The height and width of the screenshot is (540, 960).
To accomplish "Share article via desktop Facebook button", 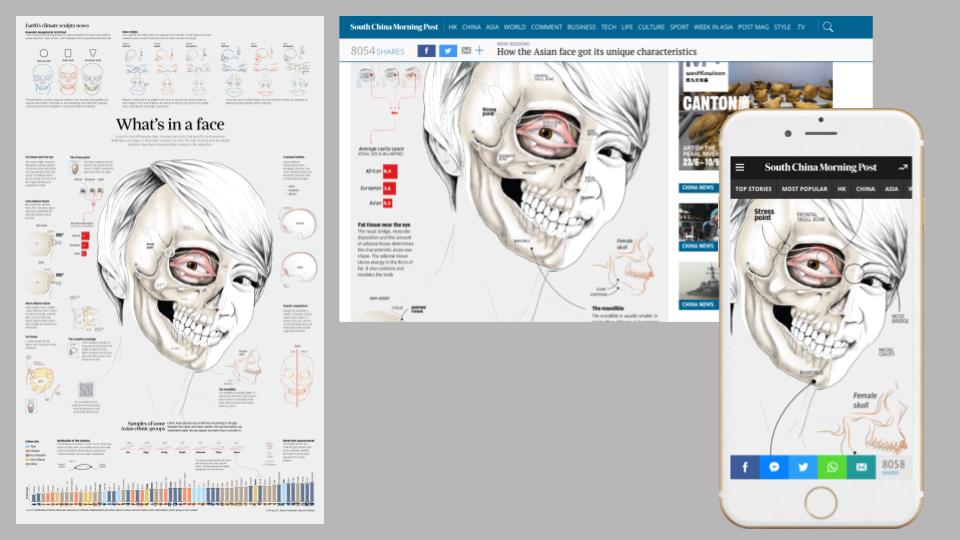I will (426, 51).
